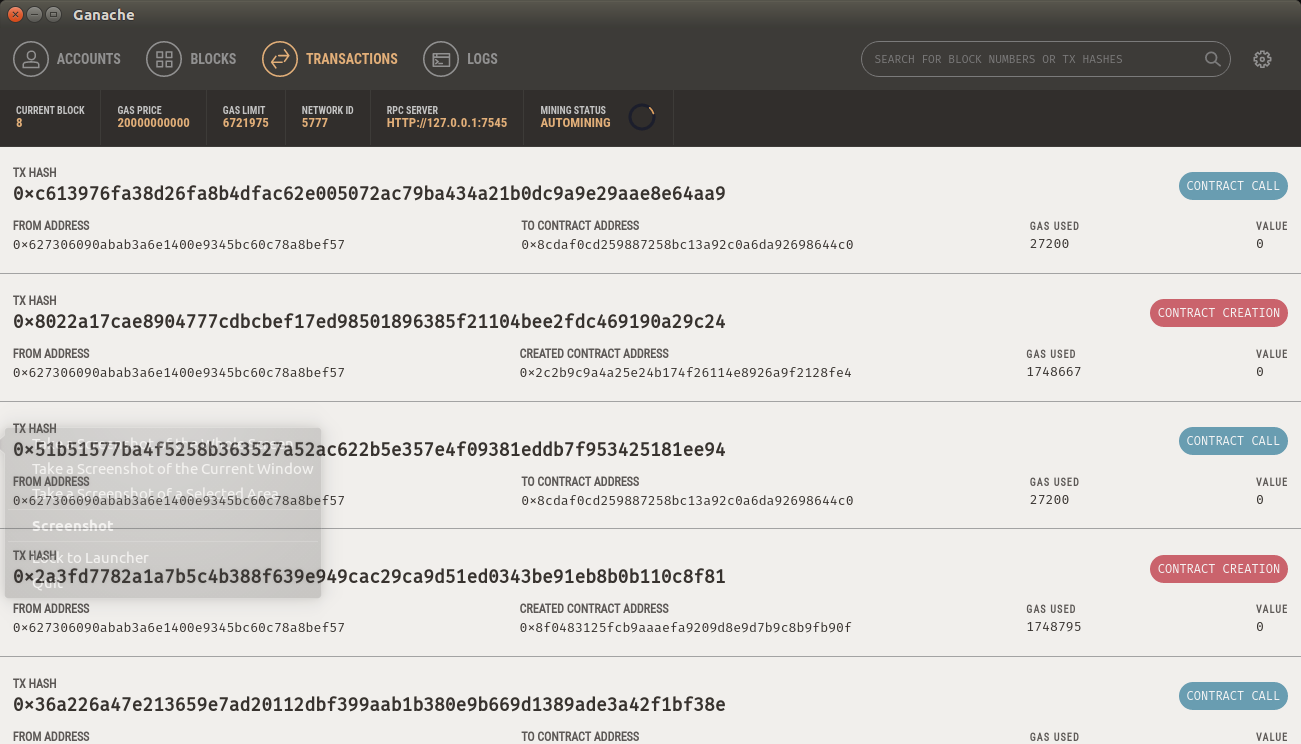Viewport: 1301px width, 744px height.
Task: Click gas used 27200 in first transaction
Action: point(1049,244)
